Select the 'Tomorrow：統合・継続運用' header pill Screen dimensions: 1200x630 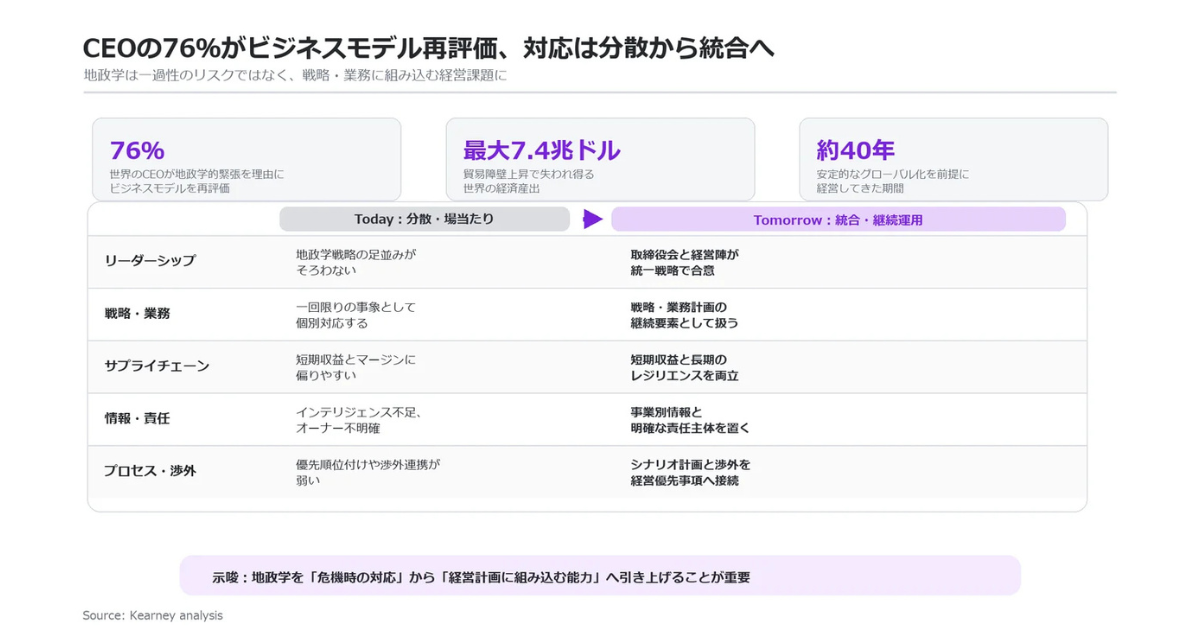838,219
